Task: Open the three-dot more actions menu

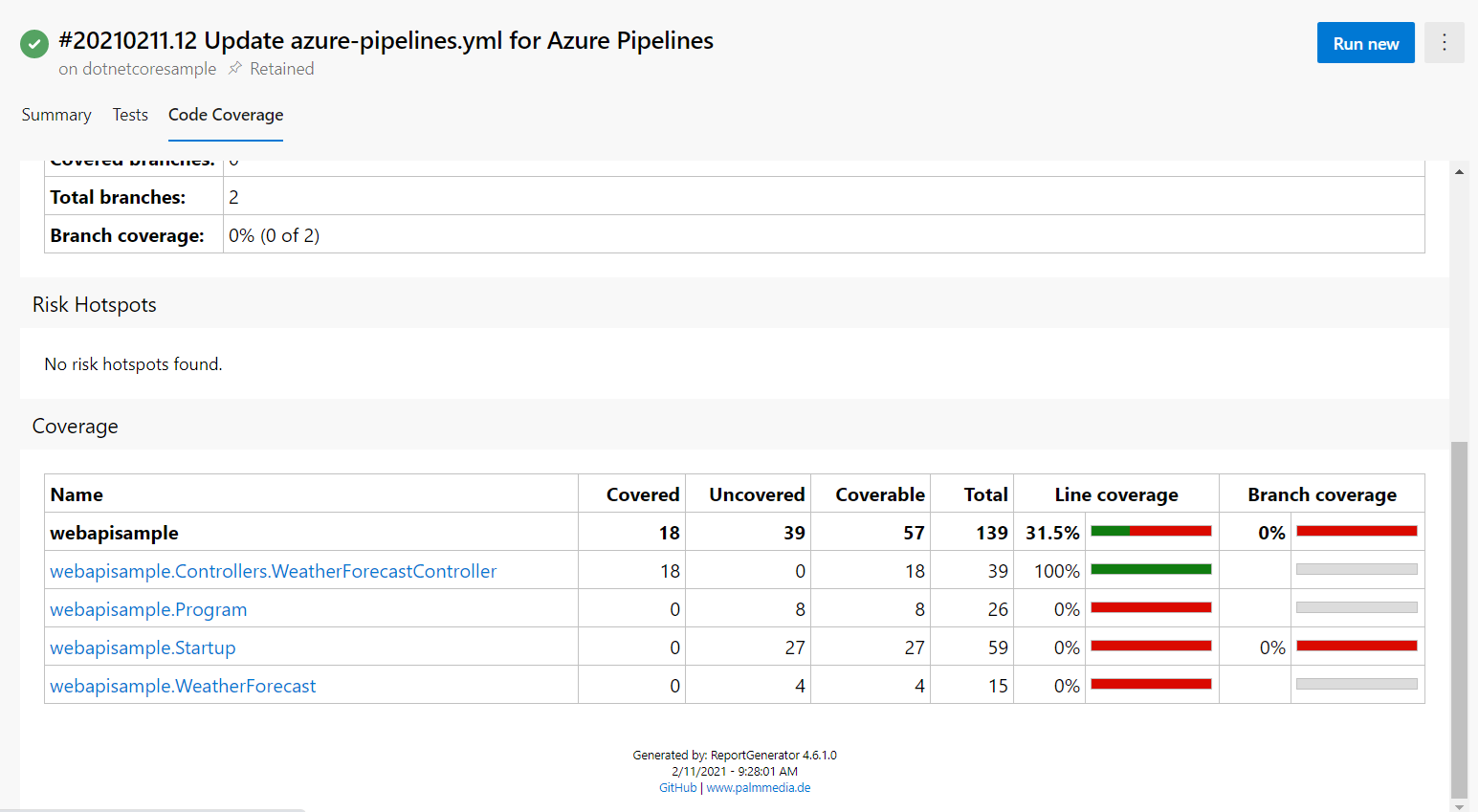Action: (x=1445, y=43)
